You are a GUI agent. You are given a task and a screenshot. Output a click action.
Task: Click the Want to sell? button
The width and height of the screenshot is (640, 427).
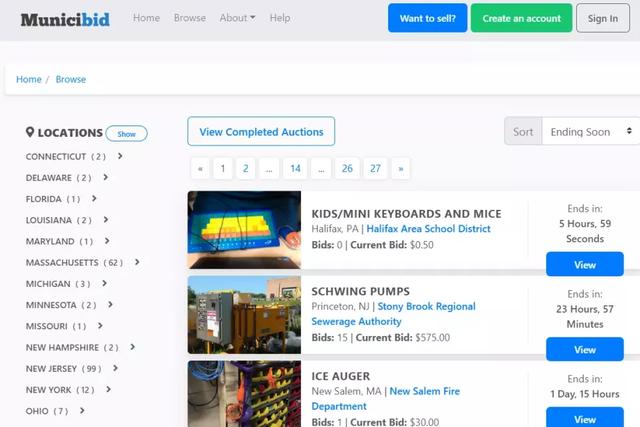tap(427, 18)
